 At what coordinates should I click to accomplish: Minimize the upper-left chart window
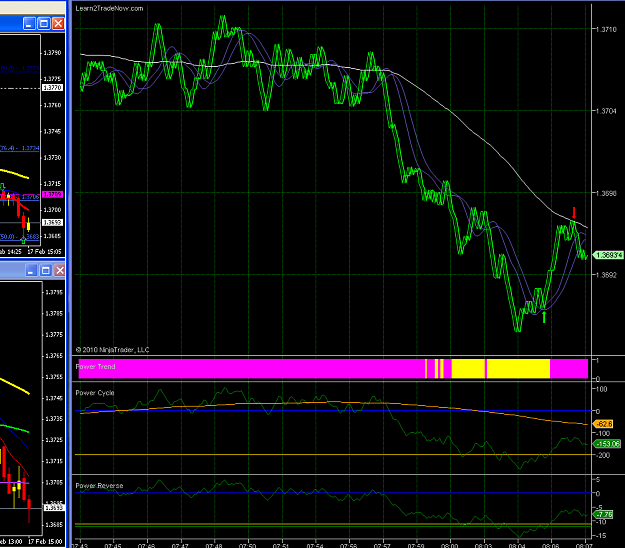point(29,24)
